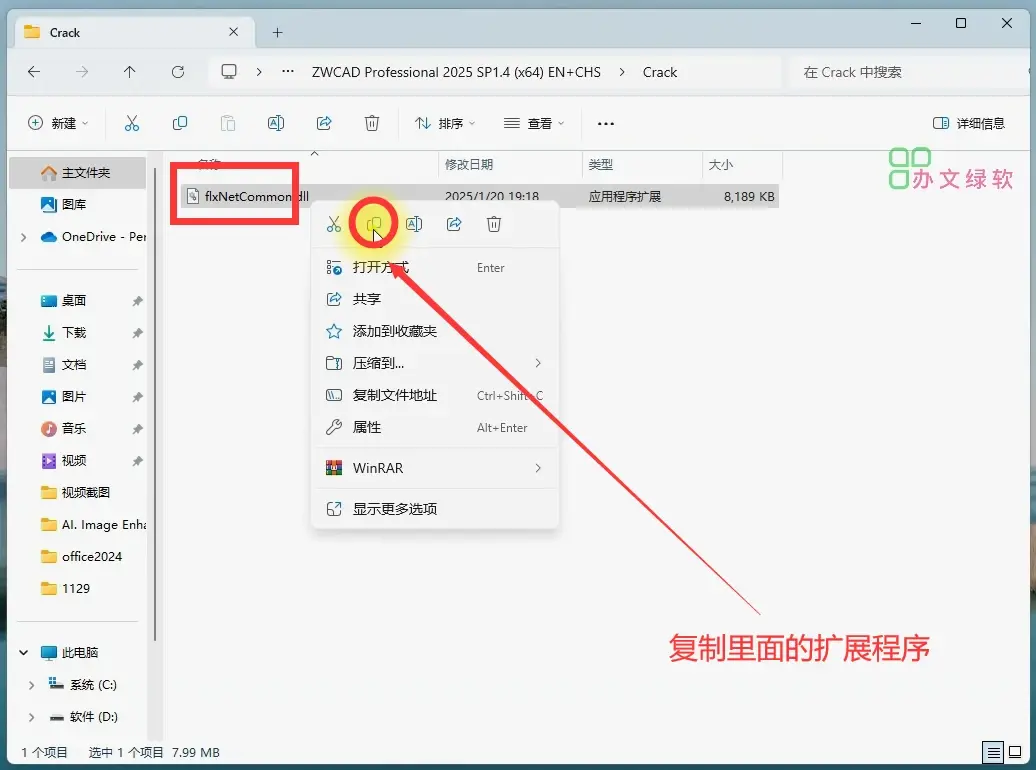Choose 添加到收藏夹 in context menu
This screenshot has height=770, width=1036.
coord(435,331)
